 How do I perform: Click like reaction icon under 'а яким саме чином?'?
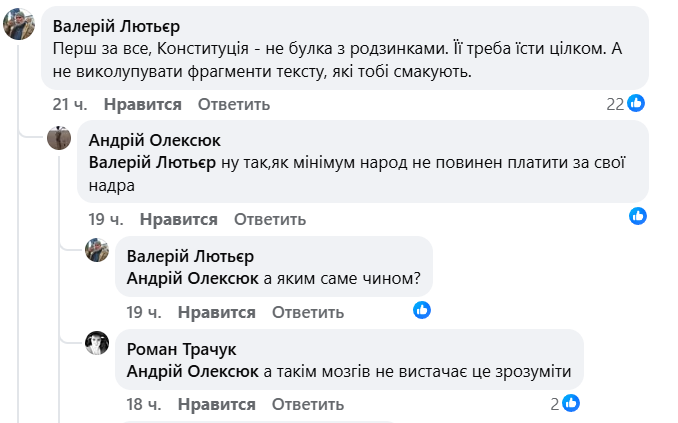(422, 310)
